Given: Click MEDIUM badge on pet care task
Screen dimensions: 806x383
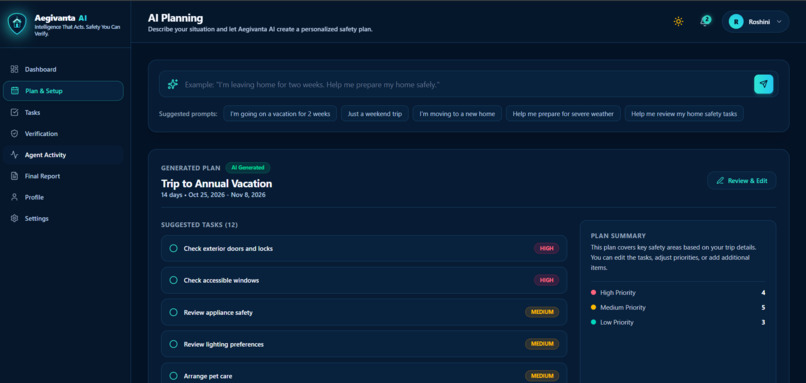Looking at the screenshot, I should coord(542,376).
